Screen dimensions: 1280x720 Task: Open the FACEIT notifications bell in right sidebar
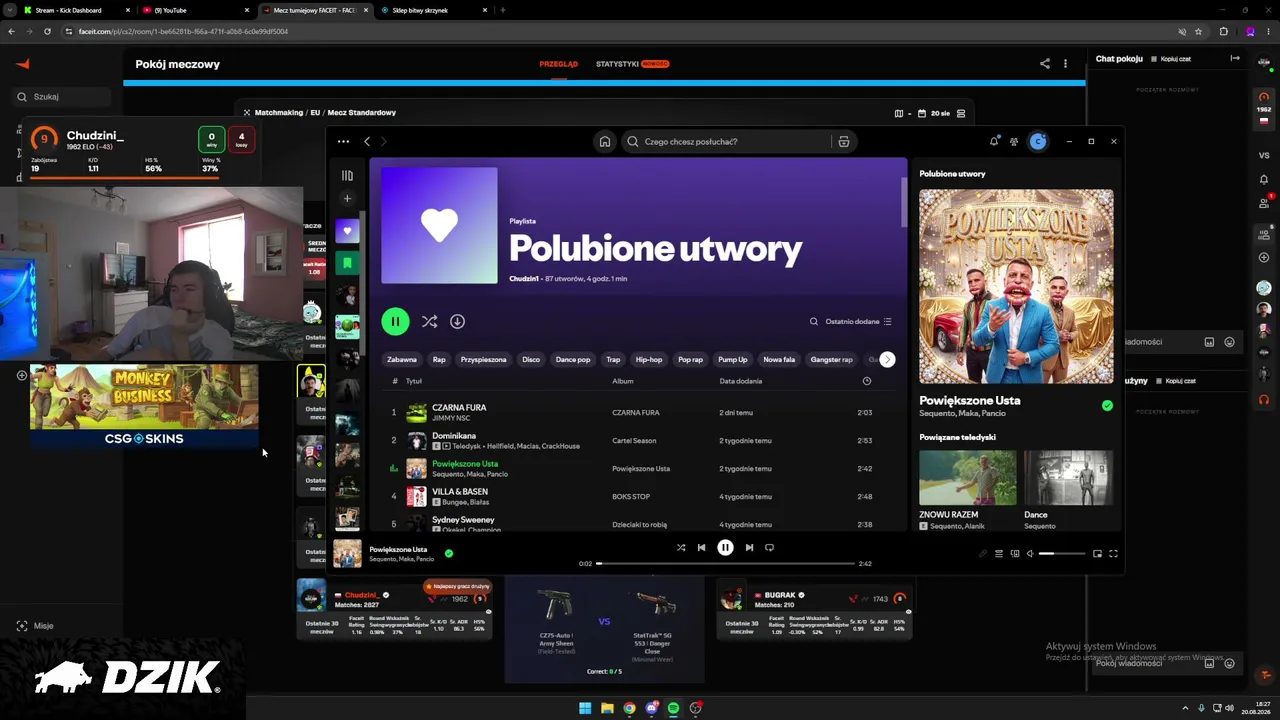[1264, 180]
